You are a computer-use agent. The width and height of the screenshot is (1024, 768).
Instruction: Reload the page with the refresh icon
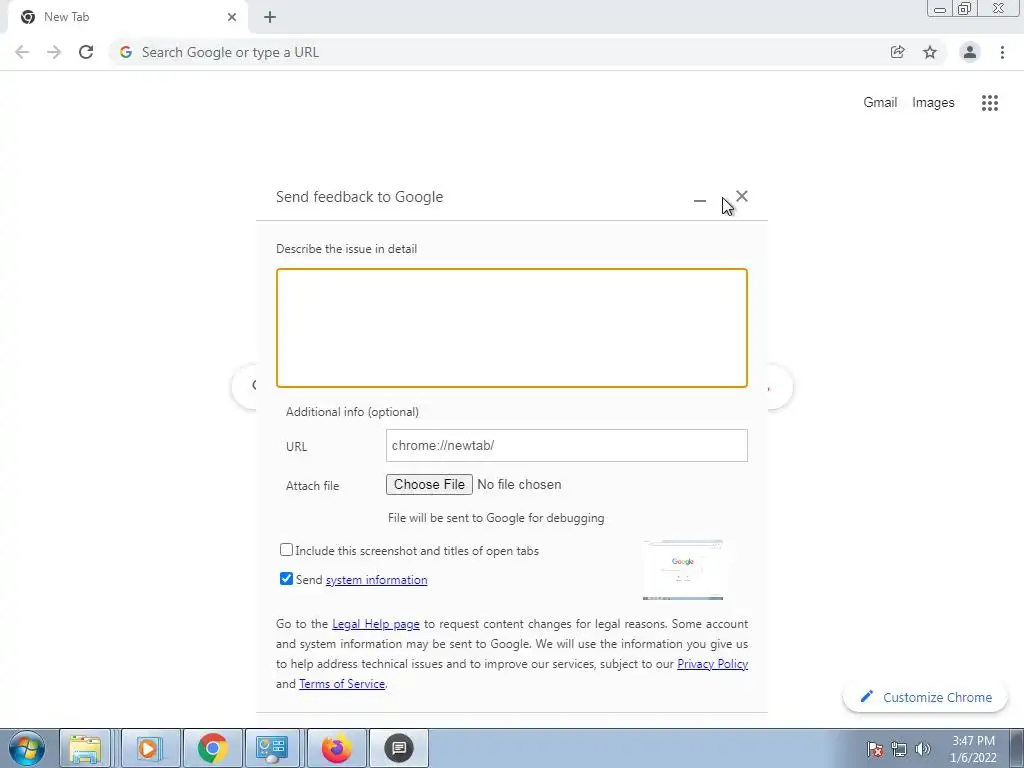(x=86, y=52)
